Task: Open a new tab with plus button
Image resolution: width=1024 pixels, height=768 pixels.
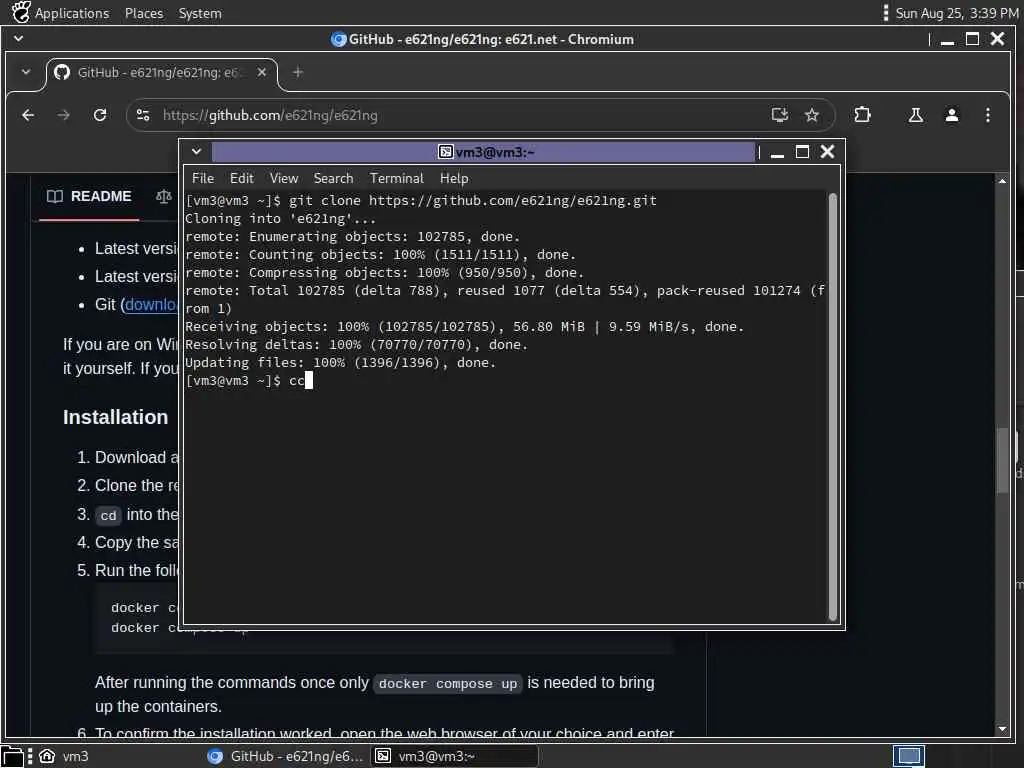Action: 298,72
